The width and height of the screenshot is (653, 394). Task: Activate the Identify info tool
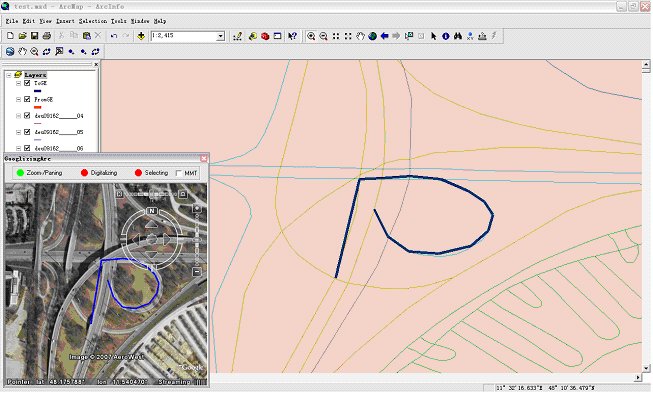click(x=446, y=36)
